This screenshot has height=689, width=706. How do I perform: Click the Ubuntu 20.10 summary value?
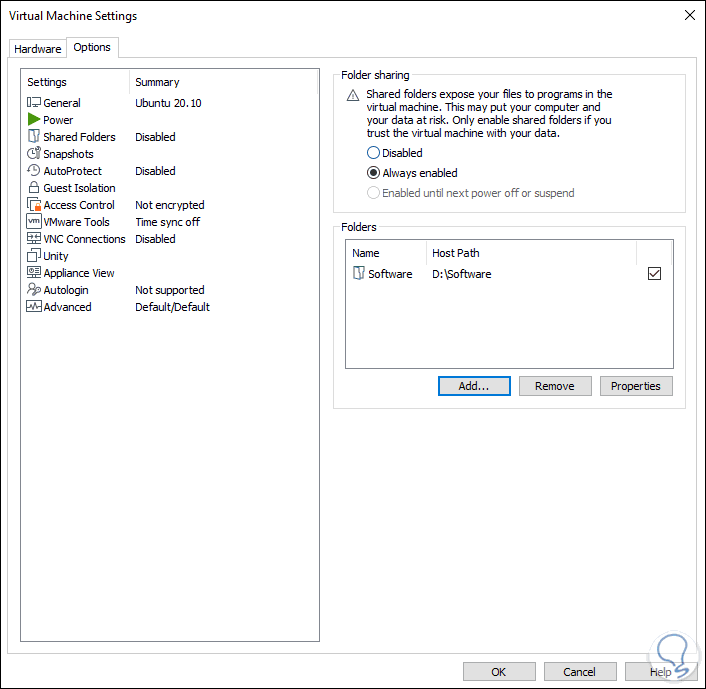tap(168, 103)
